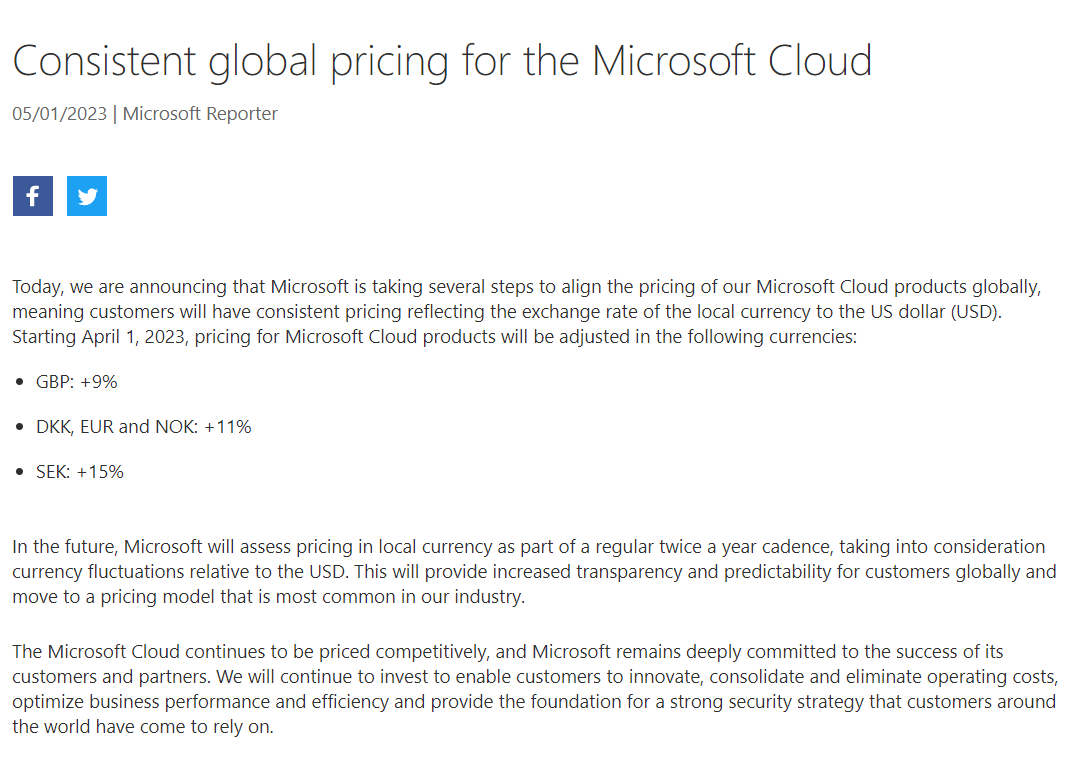Viewport: 1068px width, 761px height.
Task: Click the bullet marker before DKK
Action: (20, 427)
